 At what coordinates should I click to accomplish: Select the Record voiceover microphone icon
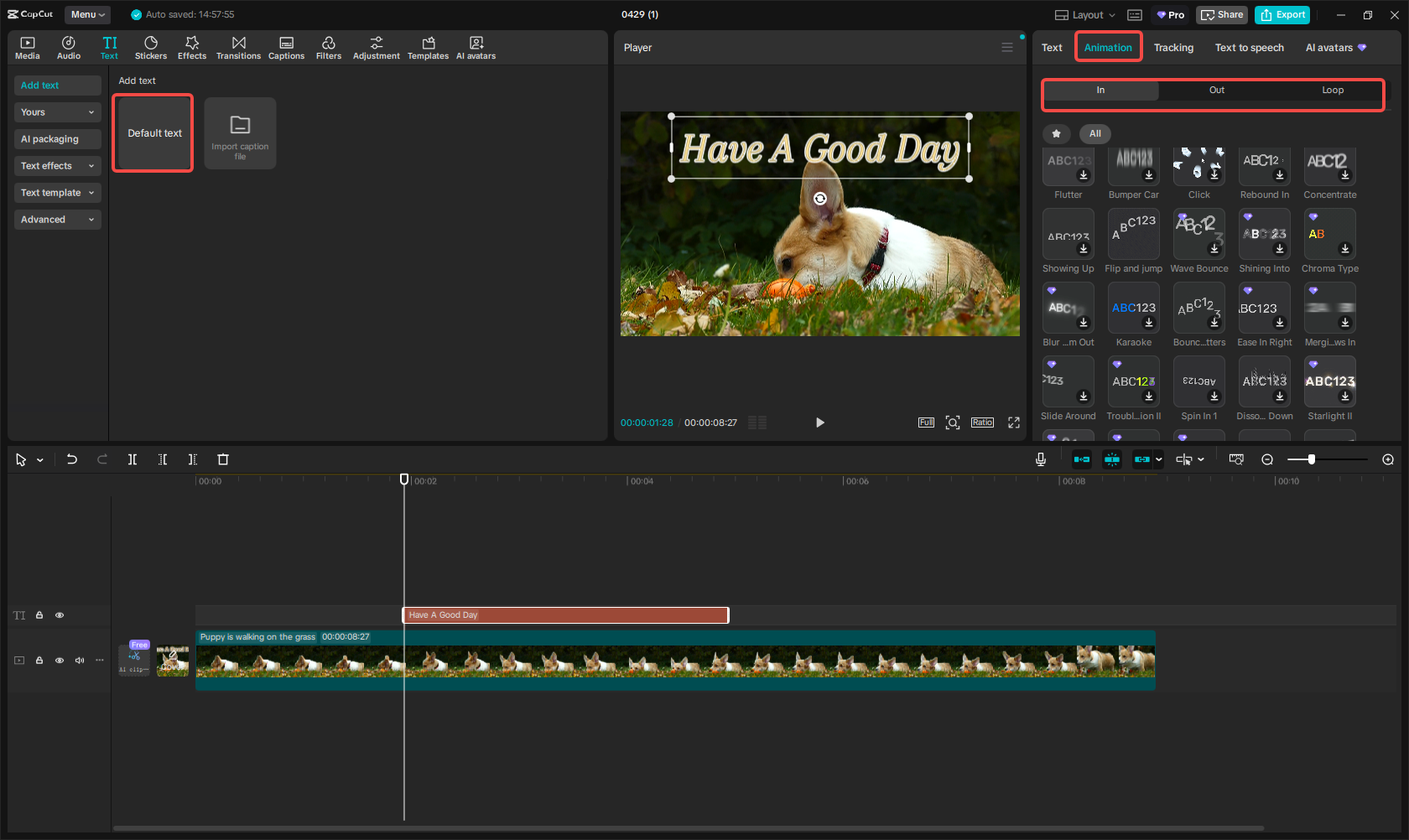(1041, 459)
